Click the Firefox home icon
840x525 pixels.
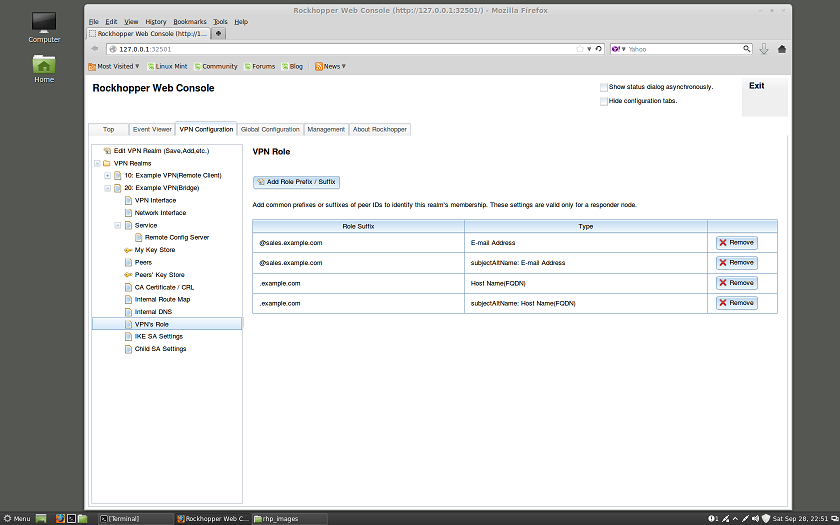tap(781, 48)
